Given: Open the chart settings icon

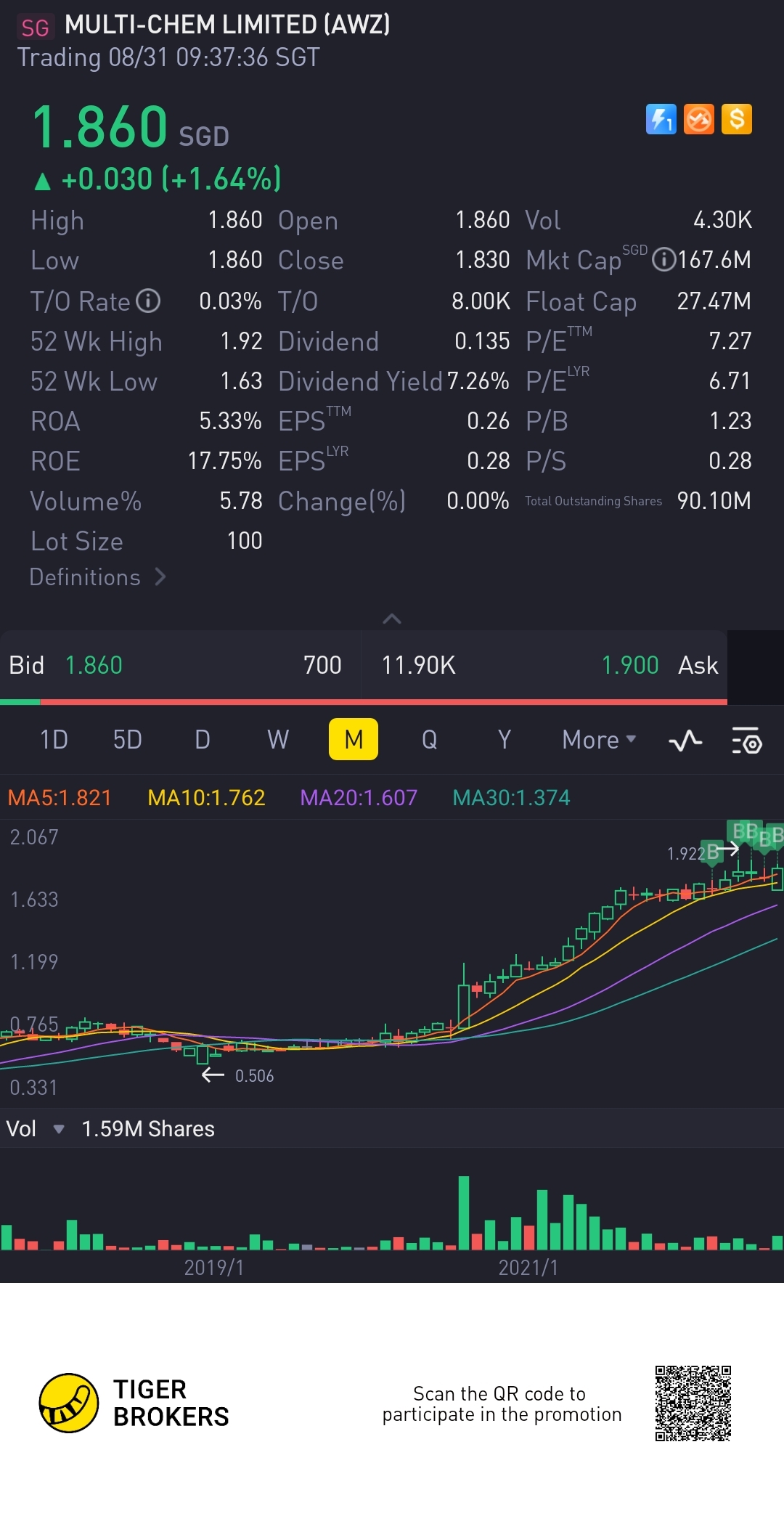Looking at the screenshot, I should click(746, 741).
